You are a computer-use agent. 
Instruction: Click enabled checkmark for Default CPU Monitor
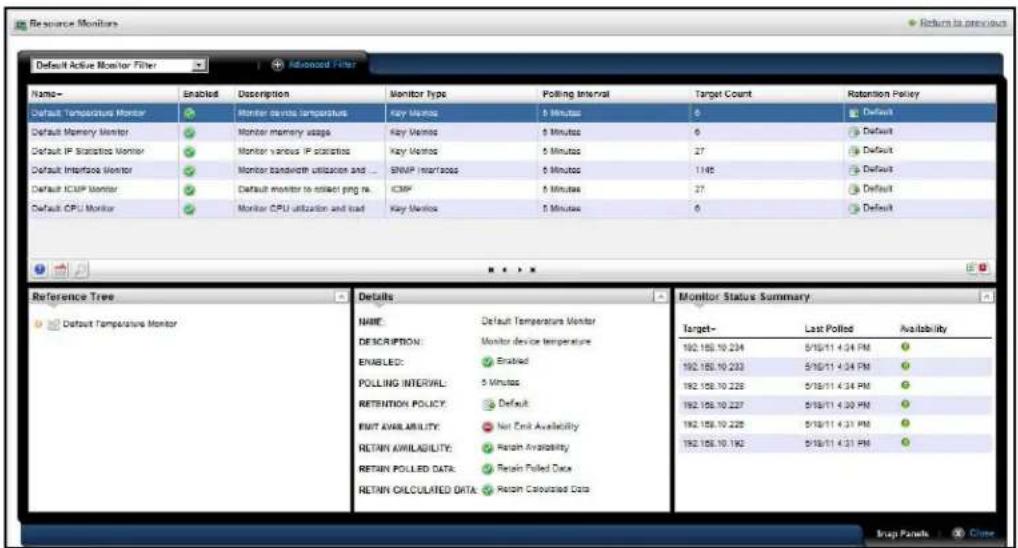189,209
